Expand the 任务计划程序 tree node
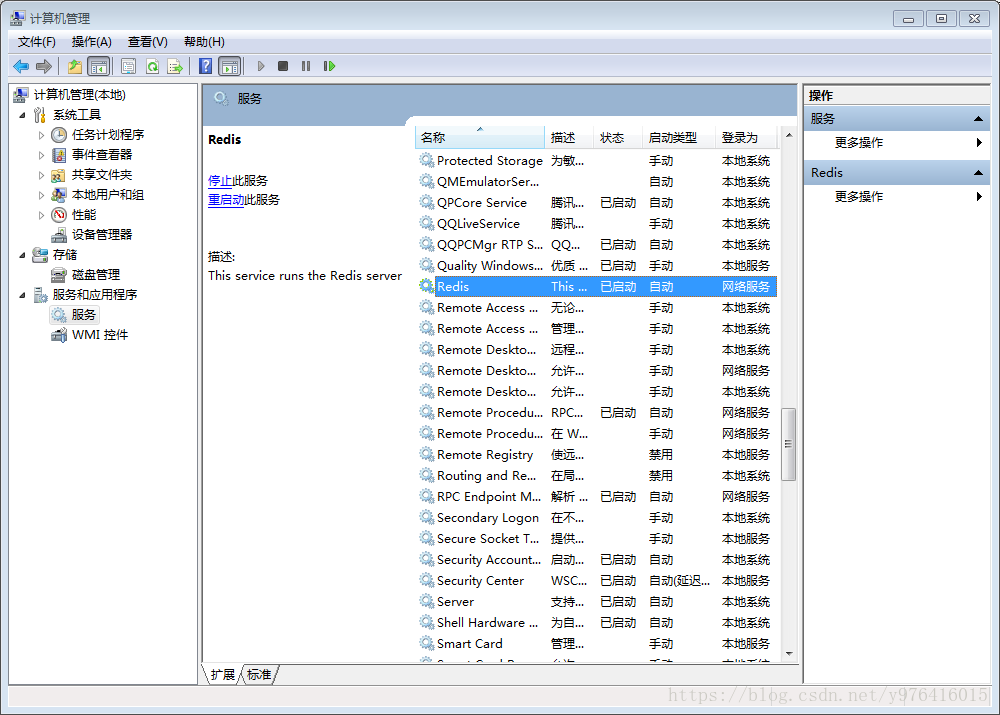The height and width of the screenshot is (715, 1000). point(41,135)
